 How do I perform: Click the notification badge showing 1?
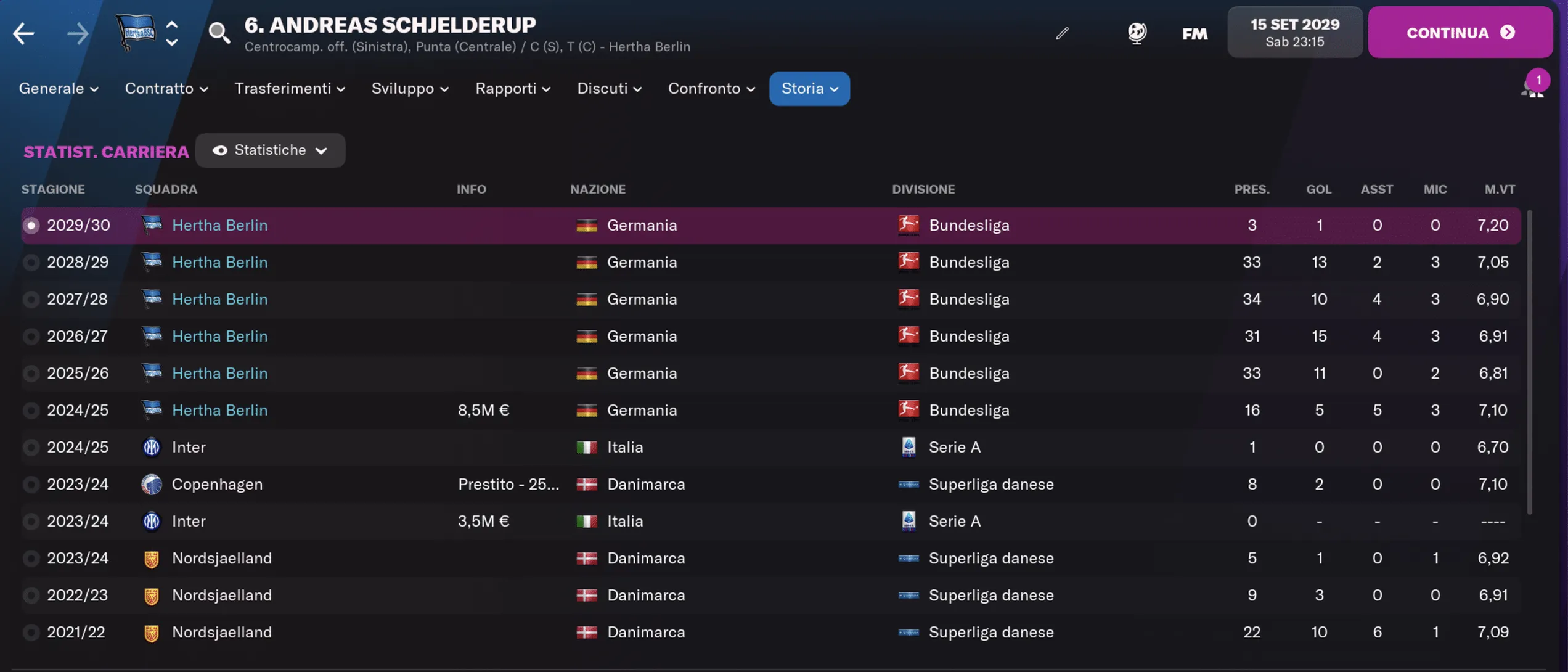1539,80
